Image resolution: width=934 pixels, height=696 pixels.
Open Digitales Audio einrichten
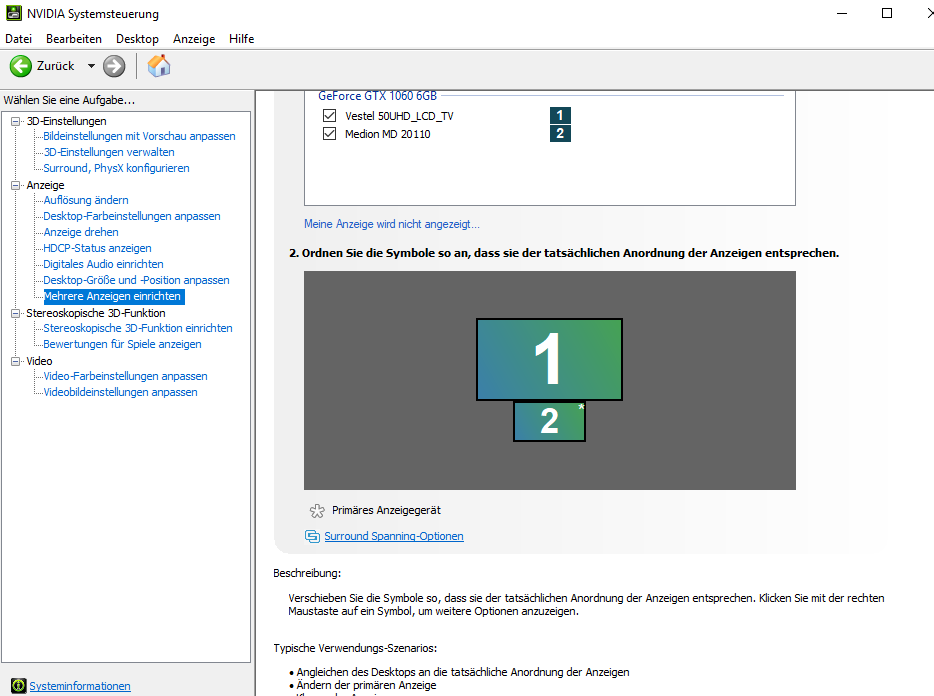point(103,264)
